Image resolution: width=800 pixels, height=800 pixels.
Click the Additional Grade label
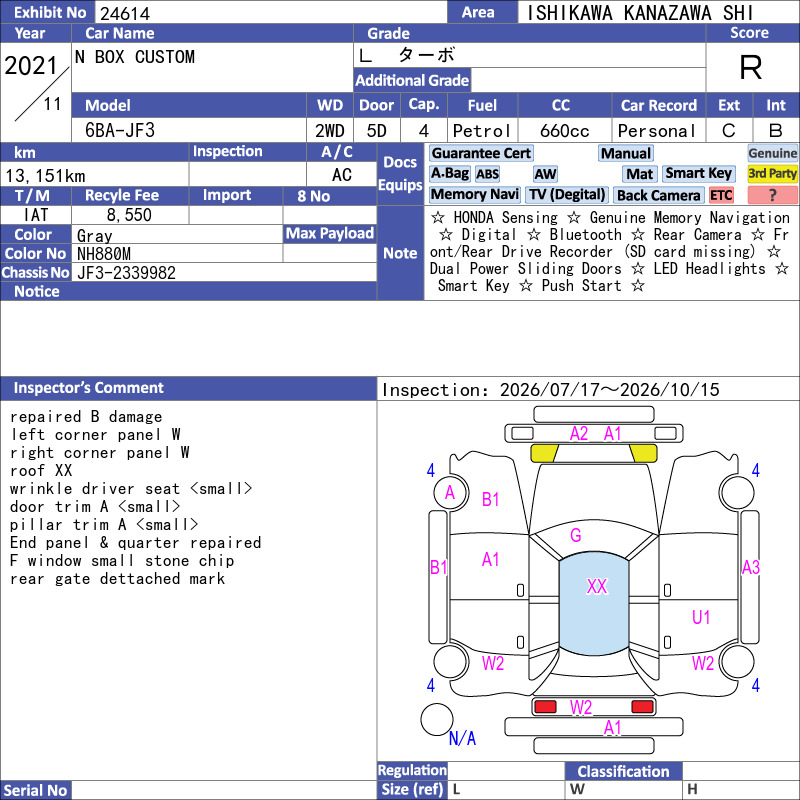coord(412,81)
